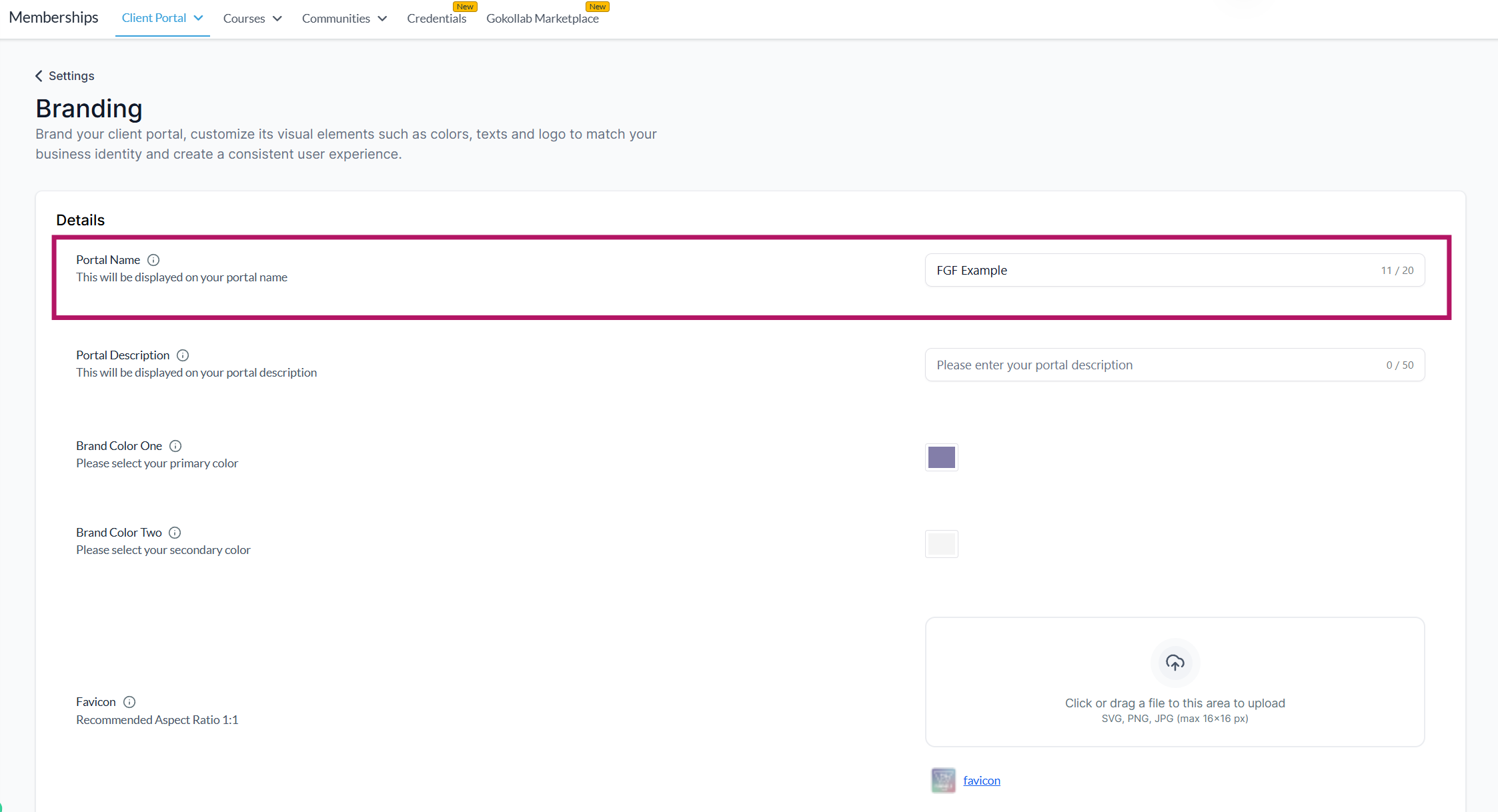Click the Portal Description input field
This screenshot has height=812, width=1498.
point(1154,365)
